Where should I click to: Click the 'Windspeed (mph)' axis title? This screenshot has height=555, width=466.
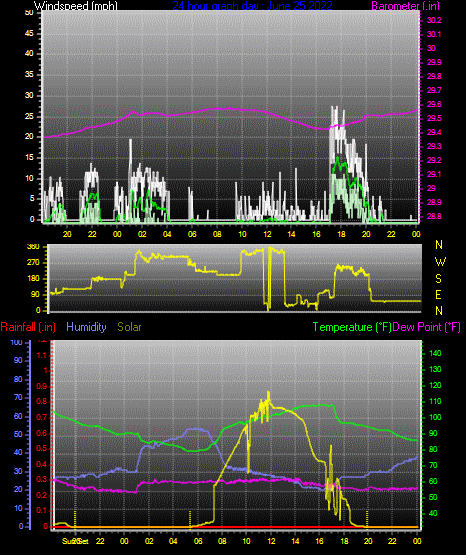[75, 6]
